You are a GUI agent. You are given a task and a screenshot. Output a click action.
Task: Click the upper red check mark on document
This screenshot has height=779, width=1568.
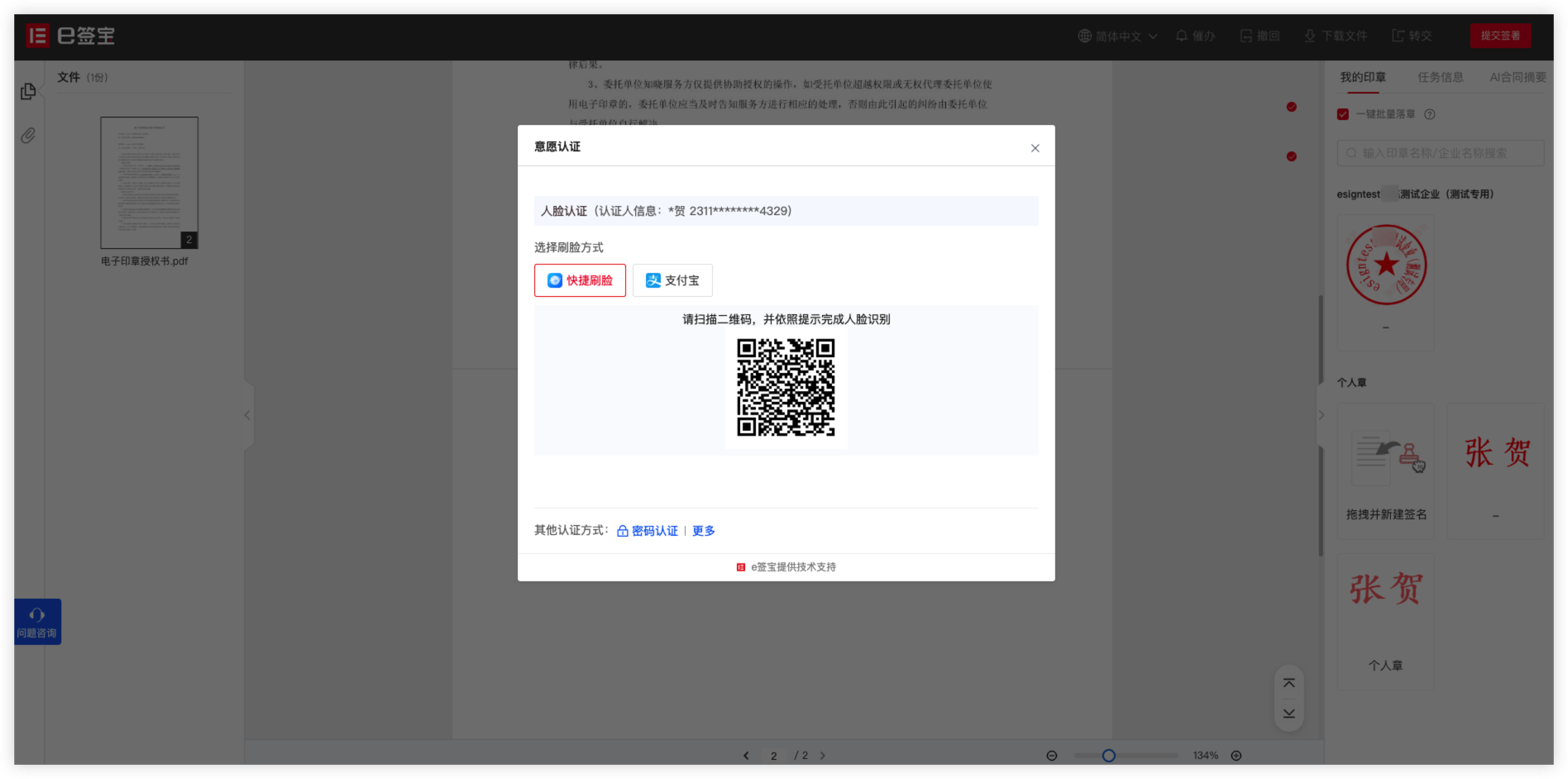click(1292, 107)
